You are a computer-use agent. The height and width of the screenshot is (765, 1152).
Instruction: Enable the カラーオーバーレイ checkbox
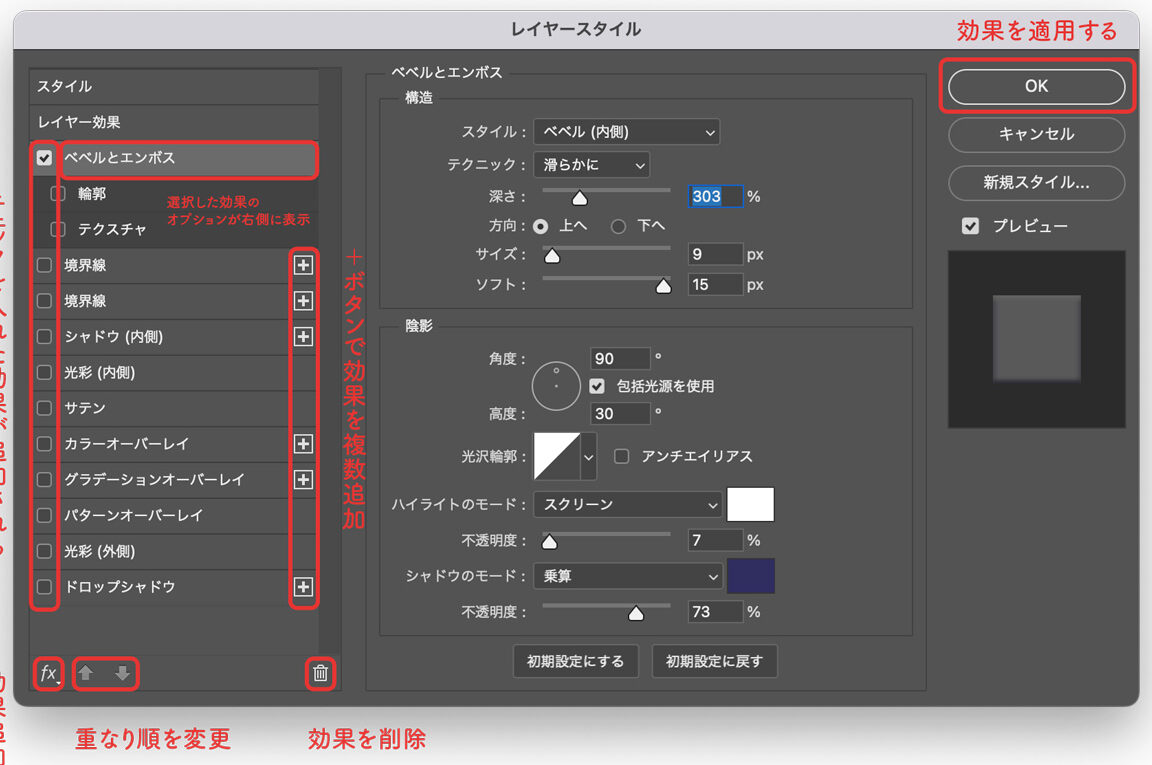[x=44, y=444]
